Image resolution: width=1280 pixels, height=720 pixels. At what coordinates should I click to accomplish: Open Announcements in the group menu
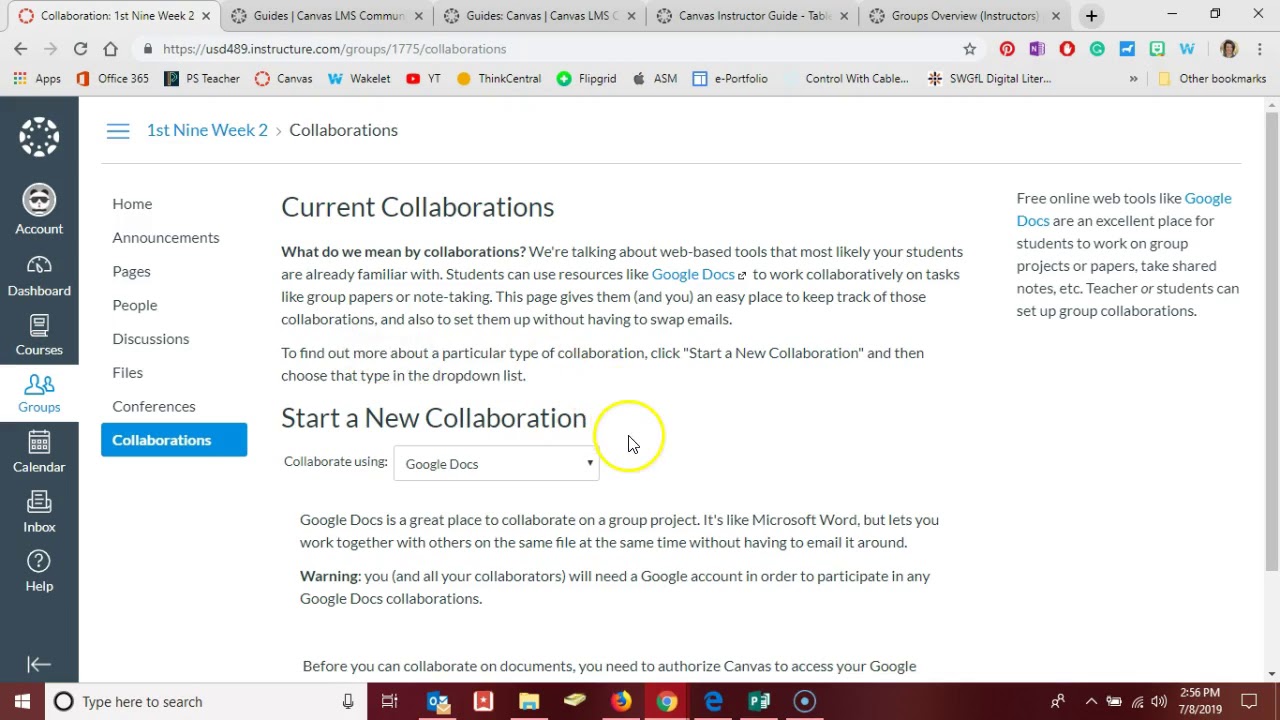pos(165,238)
